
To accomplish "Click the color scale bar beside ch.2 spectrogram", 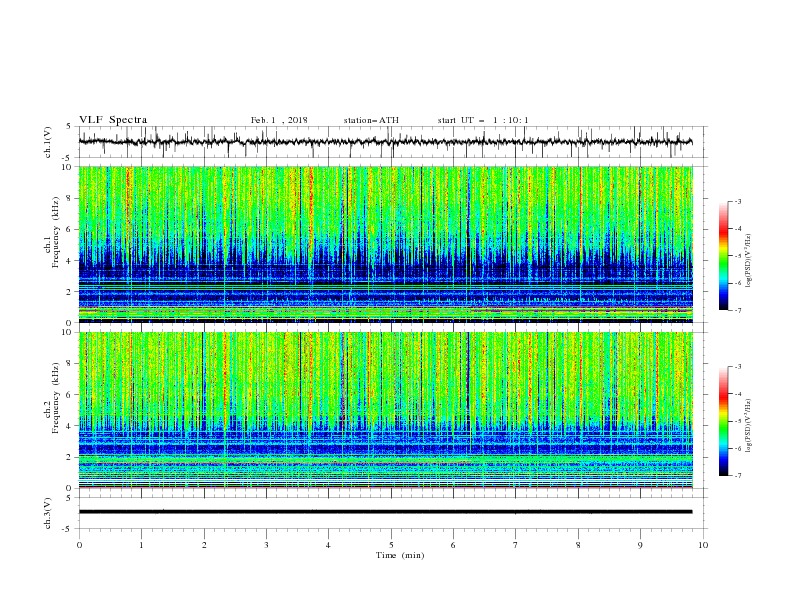I will pos(723,421).
